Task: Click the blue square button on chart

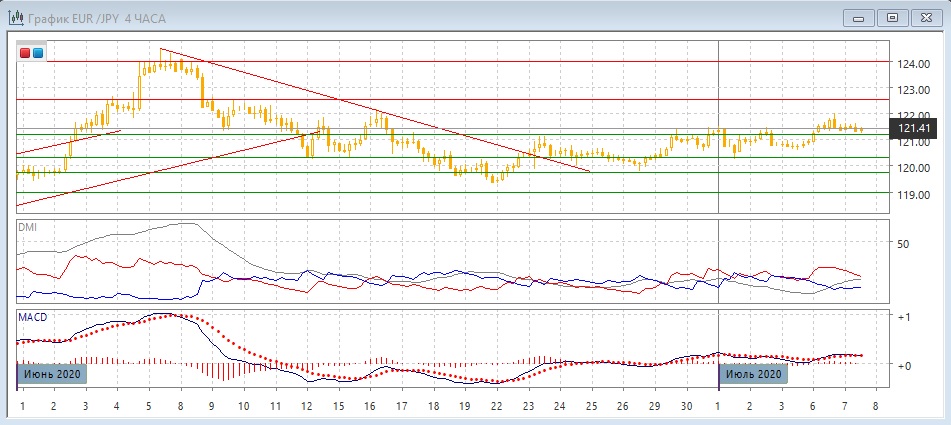Action: (38, 52)
